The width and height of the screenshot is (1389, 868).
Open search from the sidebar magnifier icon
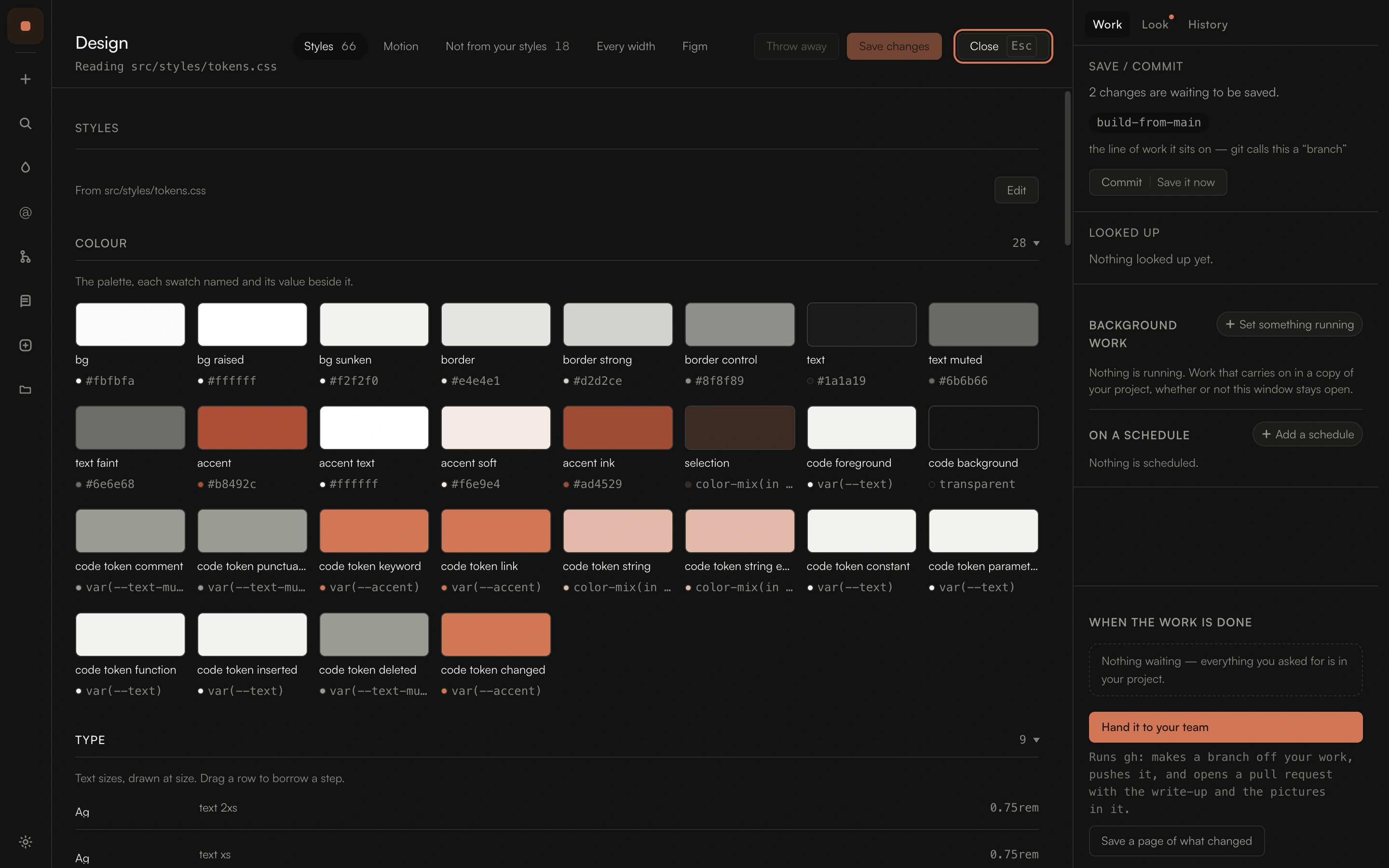coord(25,123)
